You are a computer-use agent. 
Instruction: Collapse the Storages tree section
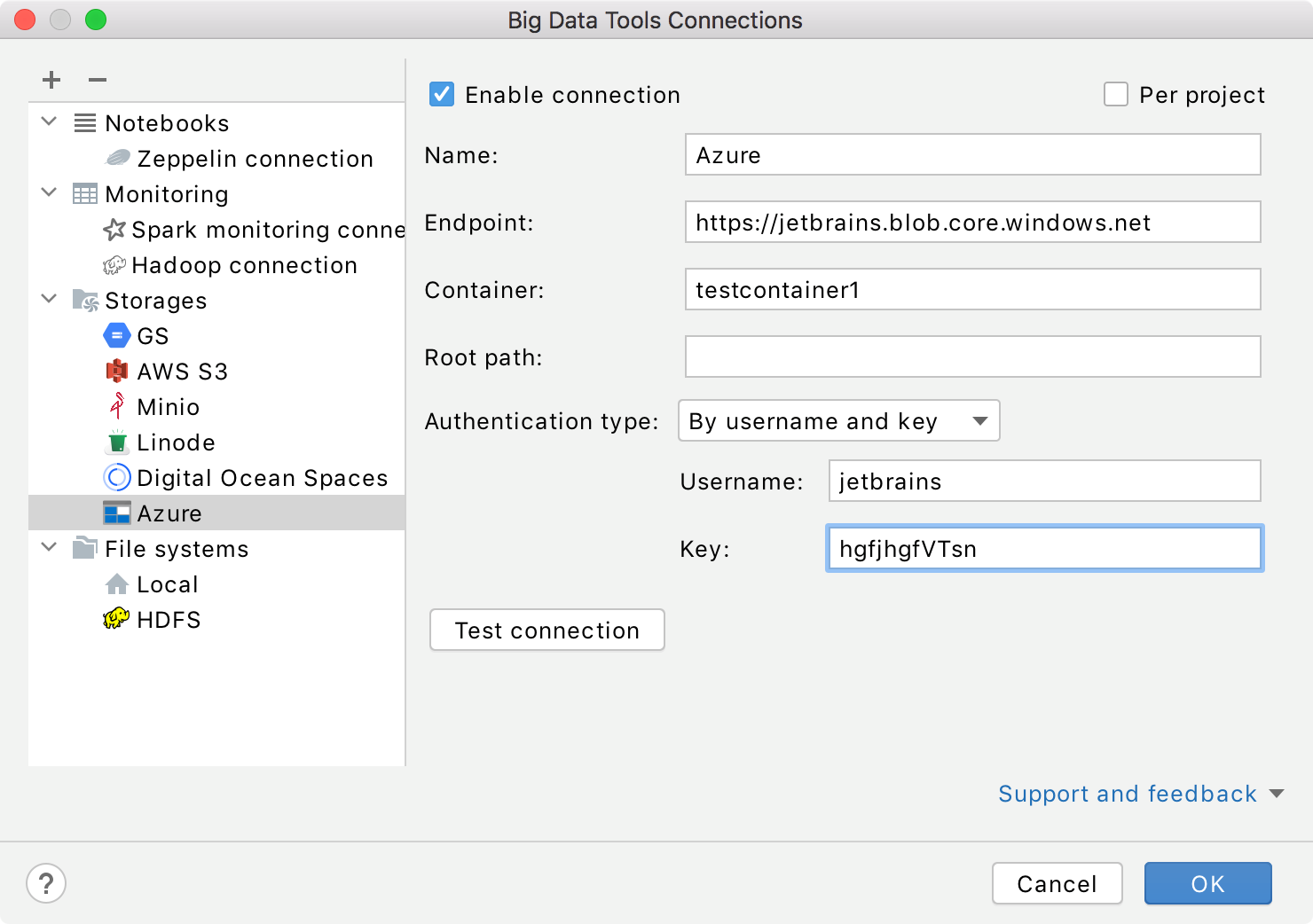tap(49, 300)
